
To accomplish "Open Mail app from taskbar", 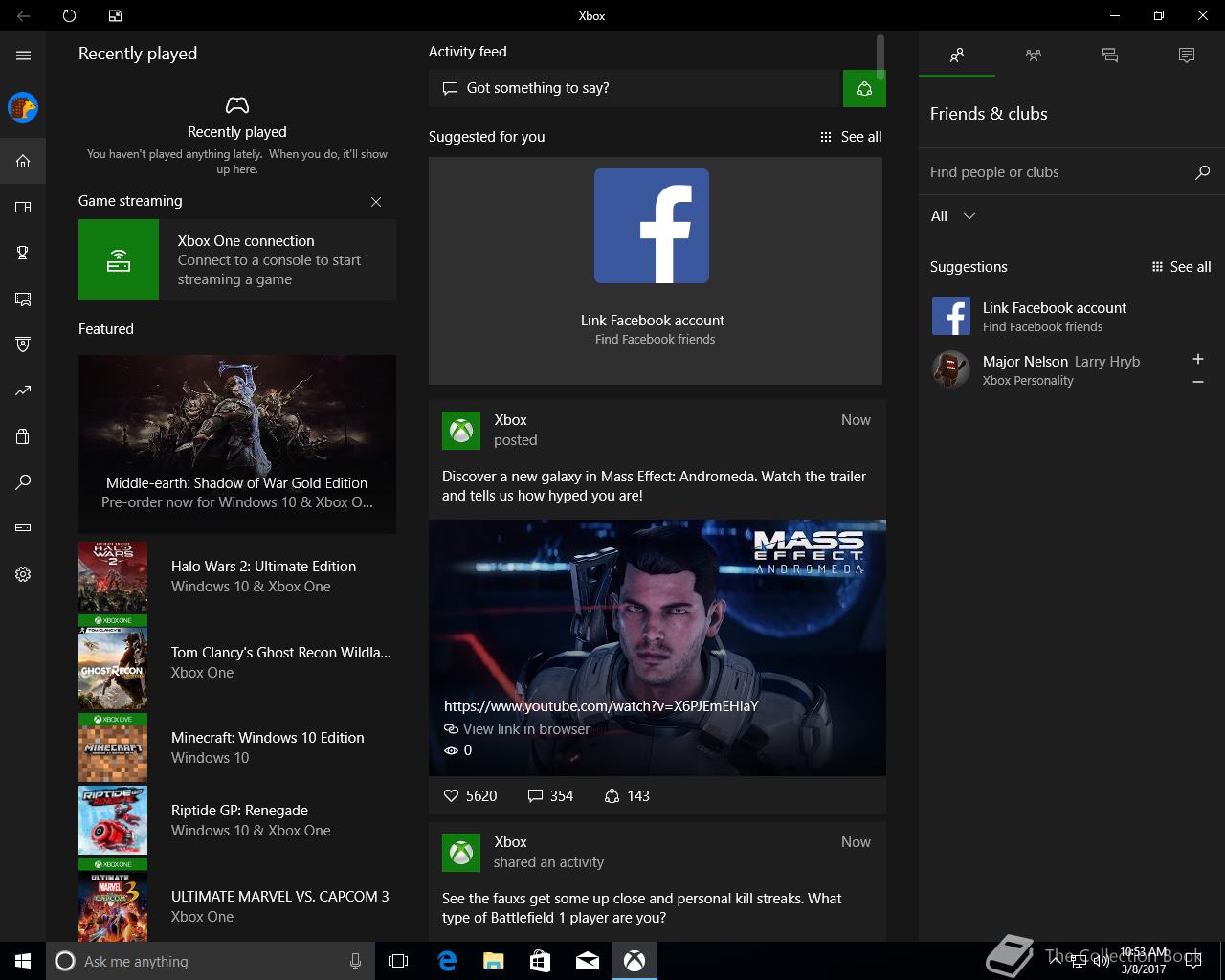I will [x=588, y=961].
